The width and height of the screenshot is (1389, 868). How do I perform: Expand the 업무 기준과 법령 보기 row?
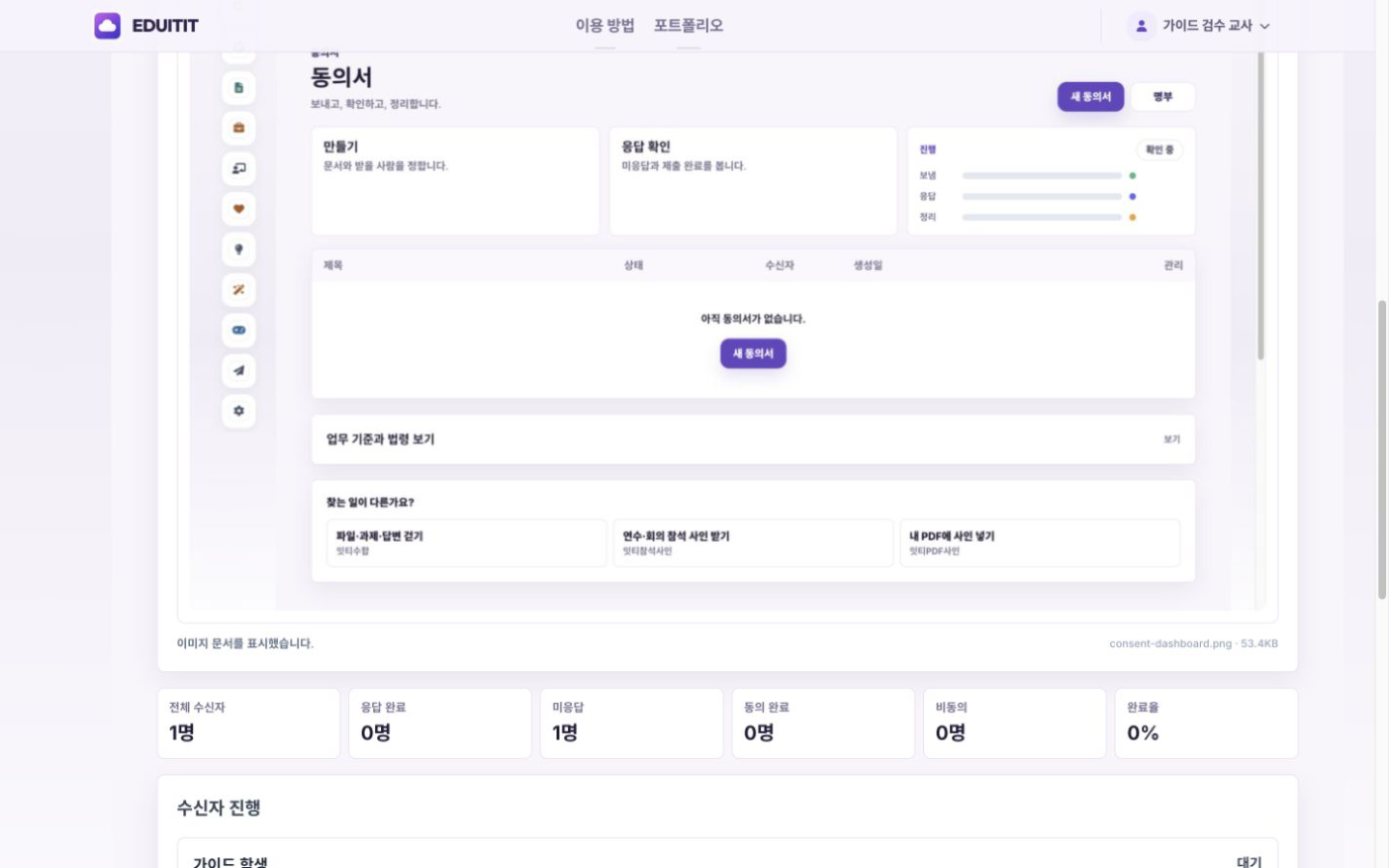click(x=753, y=440)
